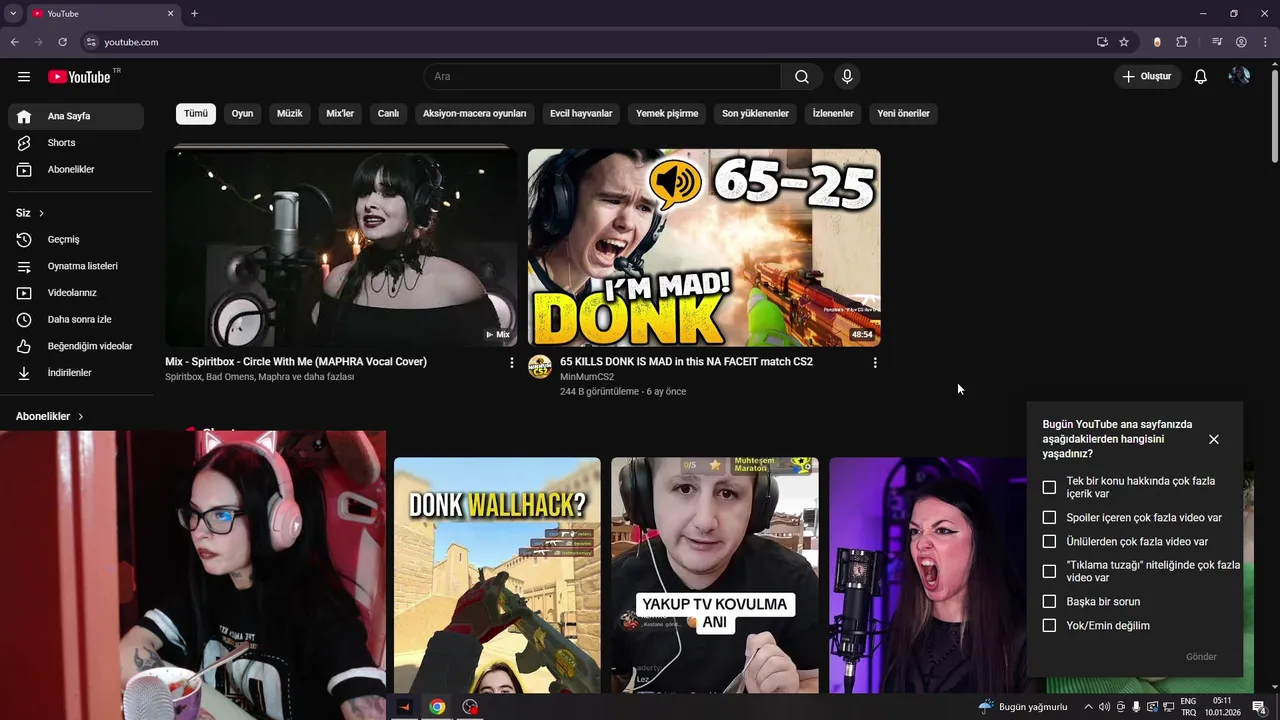Open Shorts from the sidebar

[76, 143]
